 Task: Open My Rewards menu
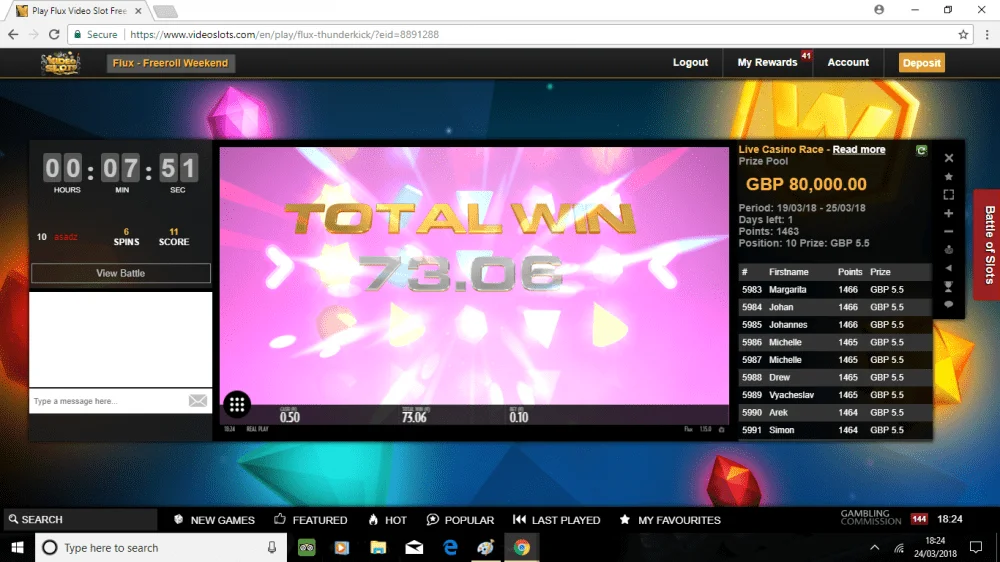tap(767, 63)
